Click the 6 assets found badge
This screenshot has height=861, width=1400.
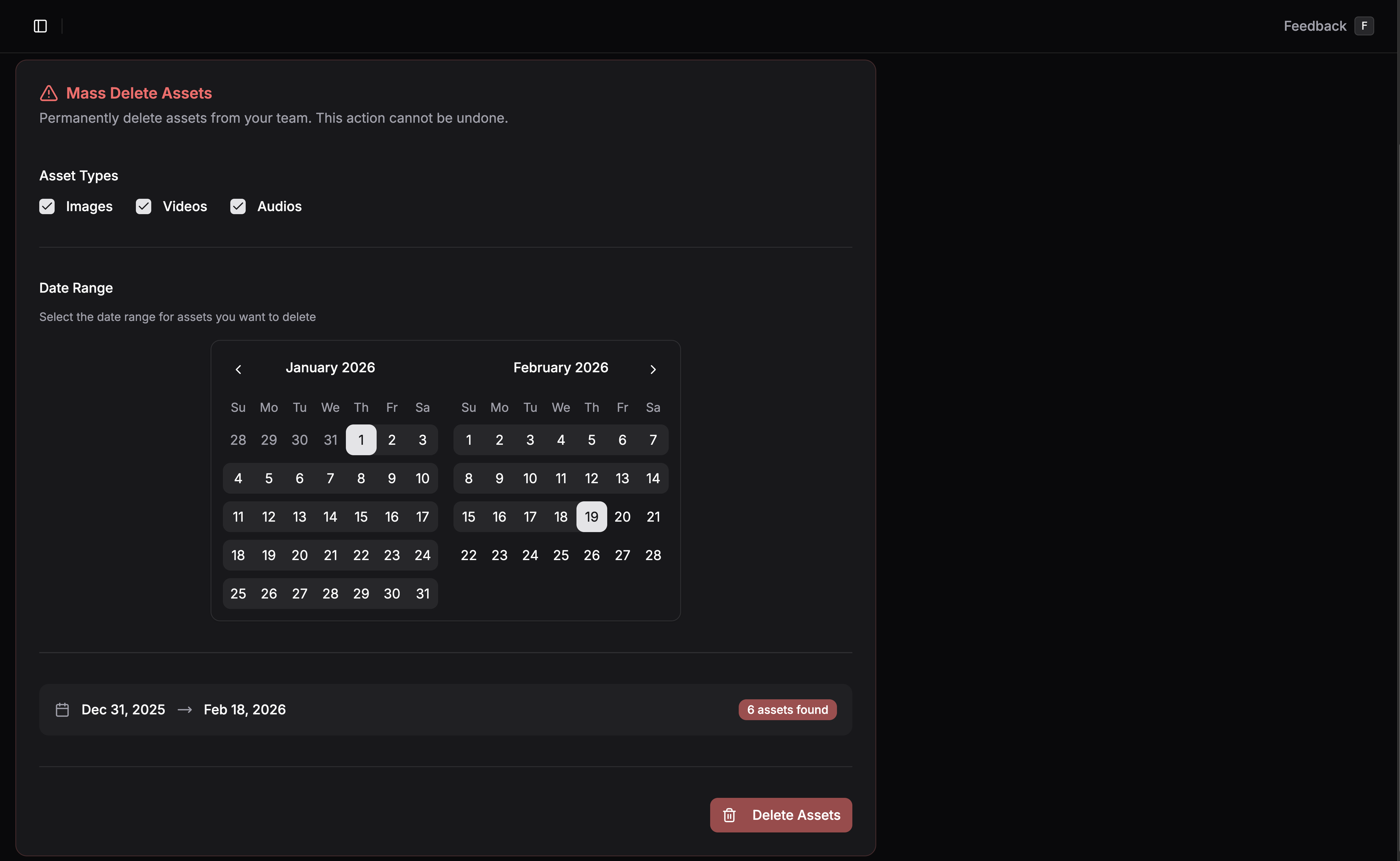pyautogui.click(x=787, y=709)
